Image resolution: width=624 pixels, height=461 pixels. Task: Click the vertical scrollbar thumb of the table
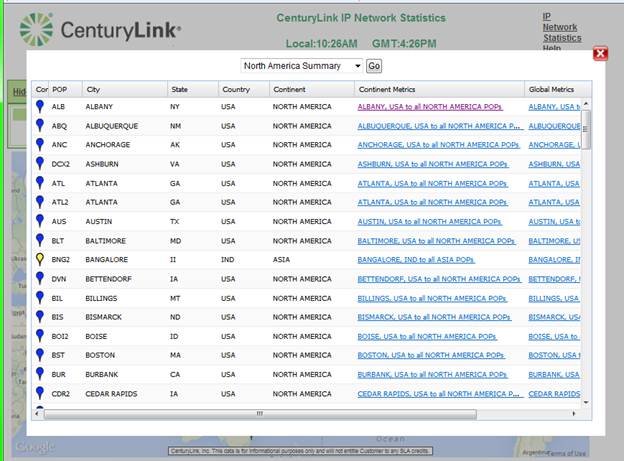[x=586, y=129]
